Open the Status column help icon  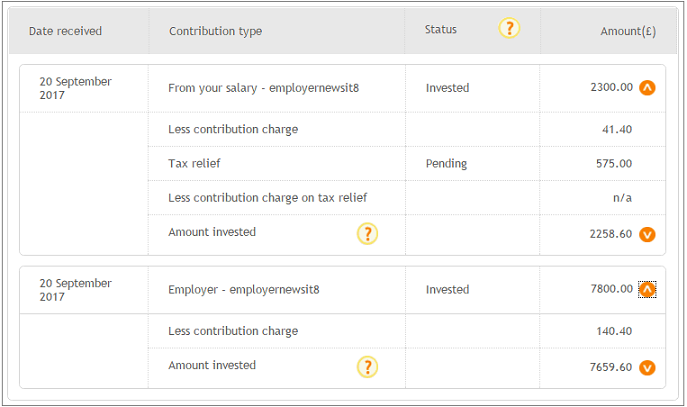point(509,28)
